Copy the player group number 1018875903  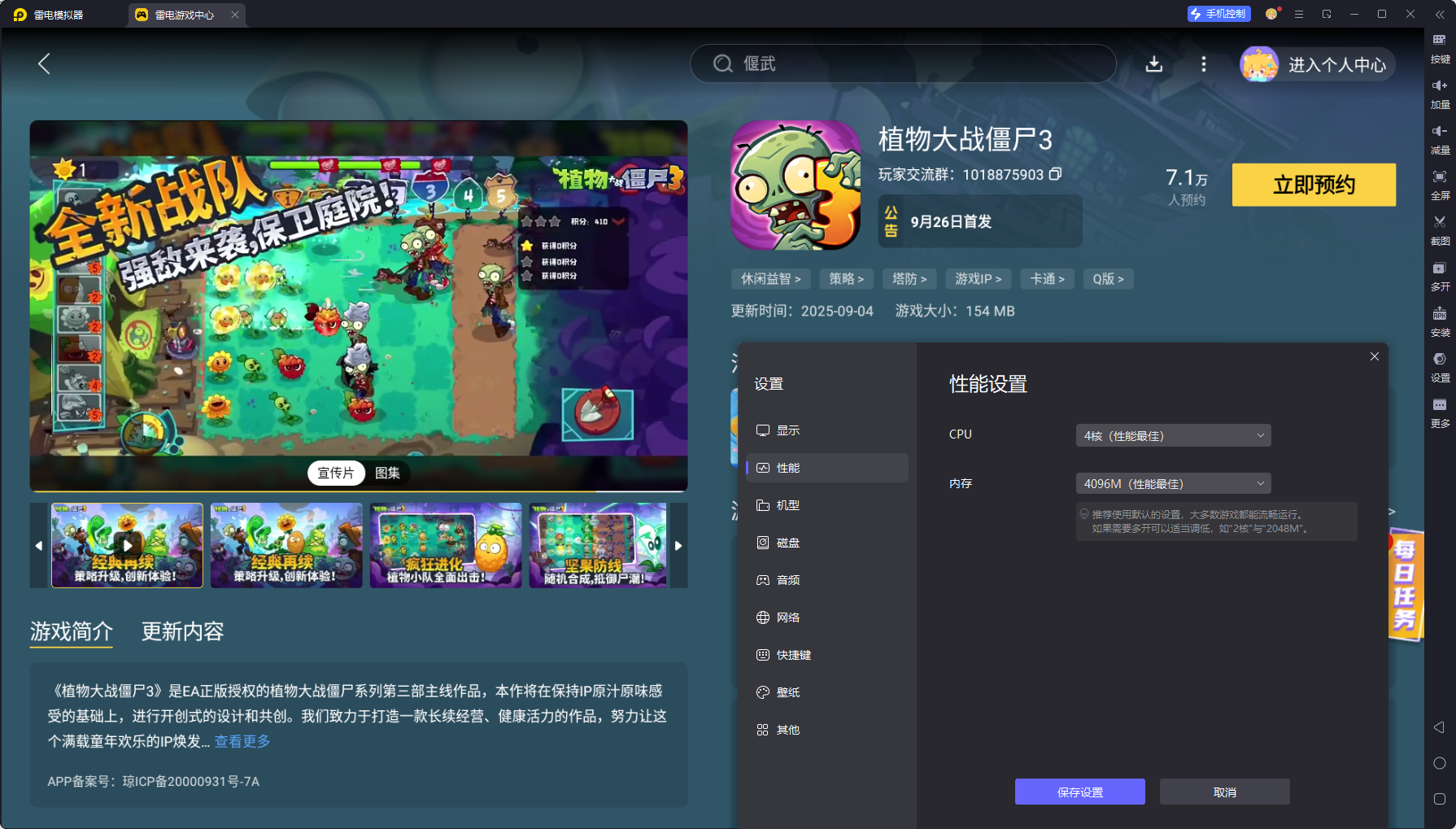click(x=1055, y=174)
